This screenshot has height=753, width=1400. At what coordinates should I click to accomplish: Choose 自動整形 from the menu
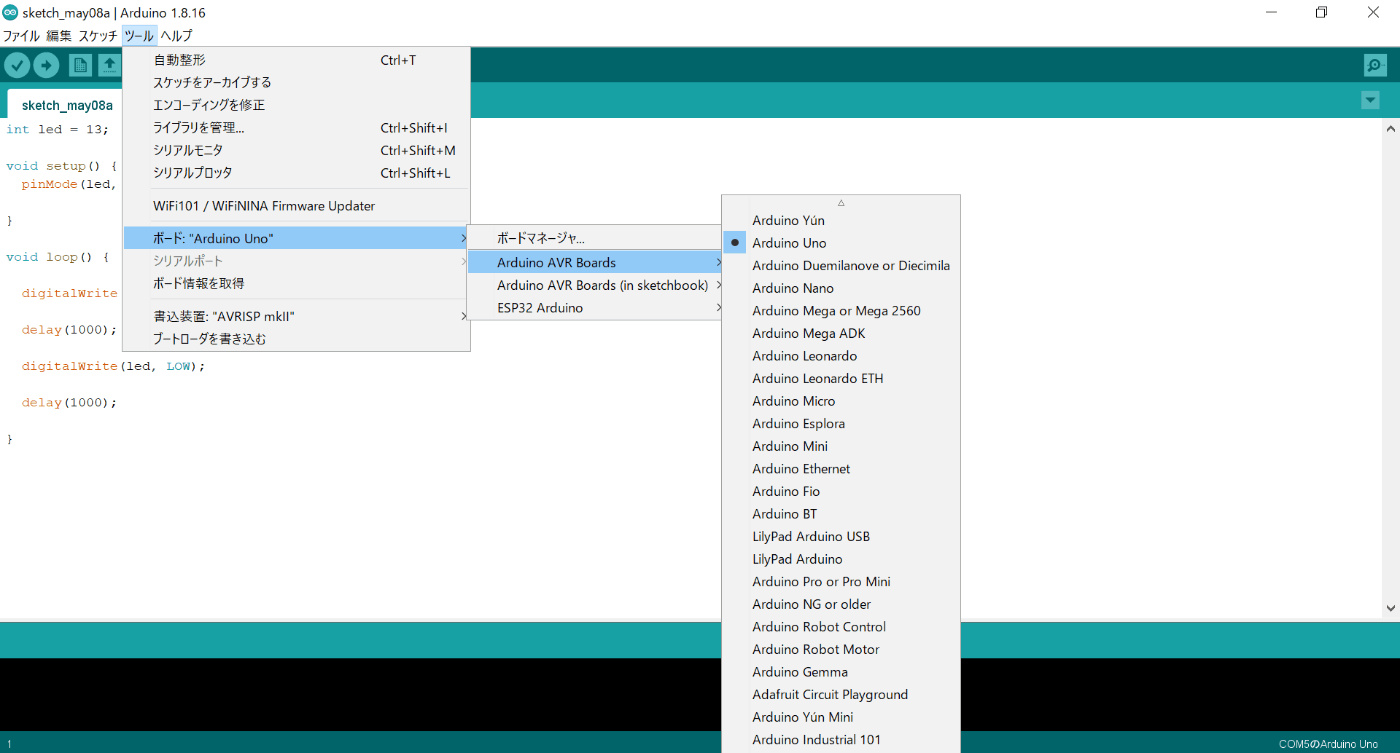[296, 60]
